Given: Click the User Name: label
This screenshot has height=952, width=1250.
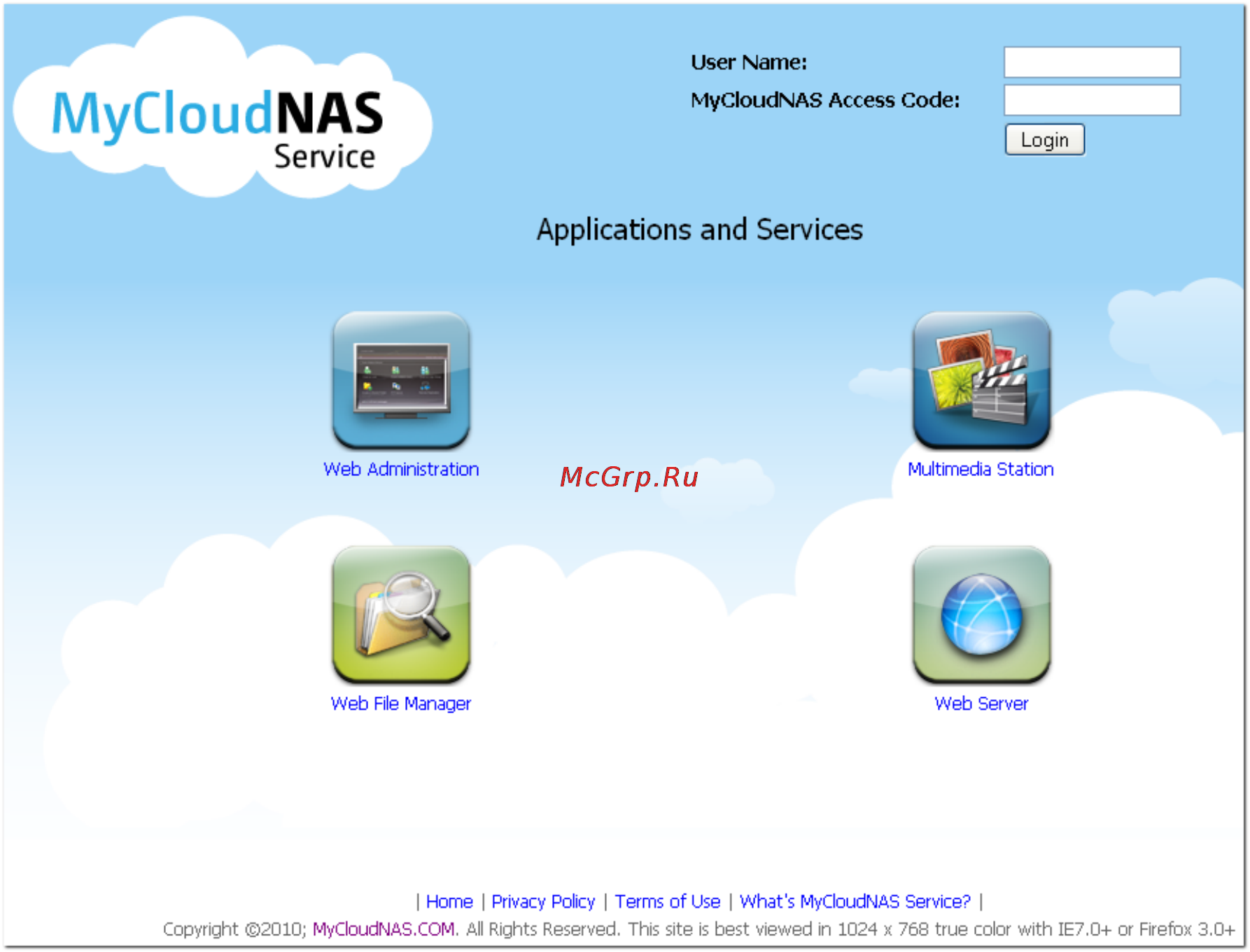Looking at the screenshot, I should click(x=749, y=62).
